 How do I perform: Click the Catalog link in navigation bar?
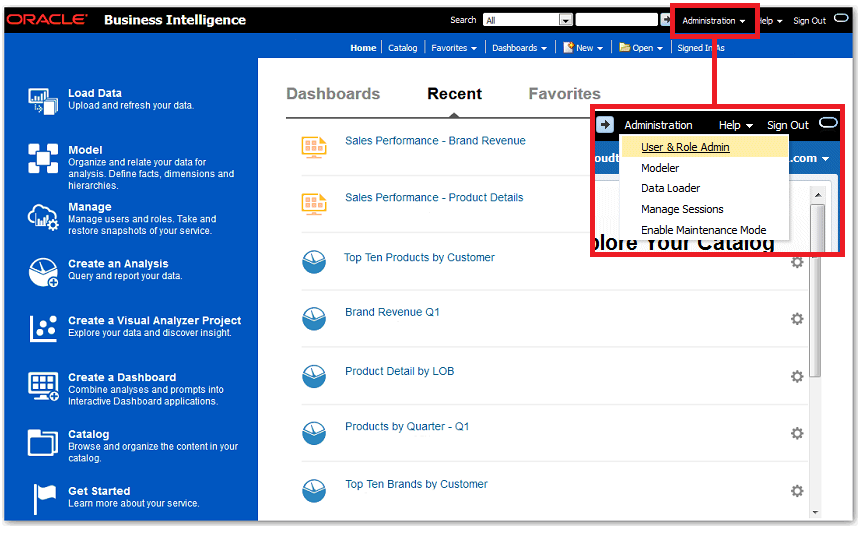point(402,48)
